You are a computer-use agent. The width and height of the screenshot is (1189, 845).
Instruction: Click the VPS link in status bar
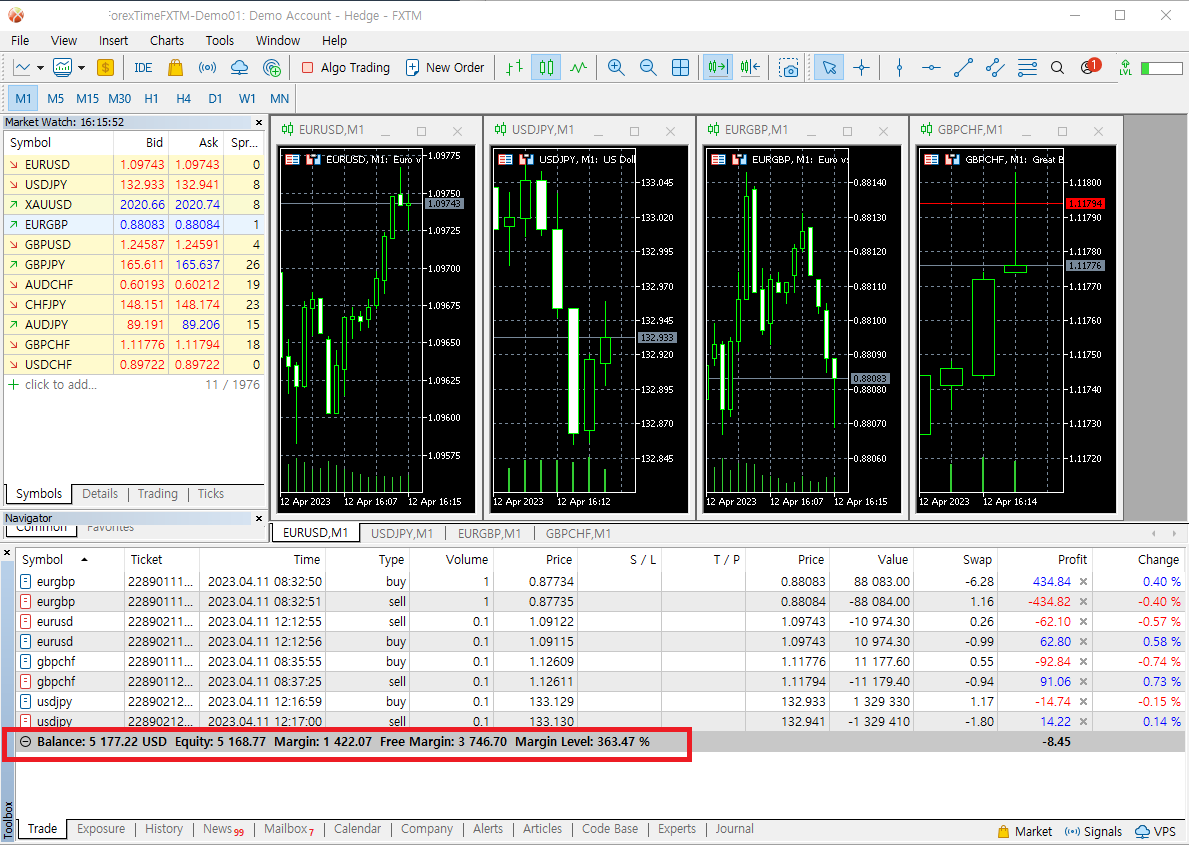click(1156, 831)
